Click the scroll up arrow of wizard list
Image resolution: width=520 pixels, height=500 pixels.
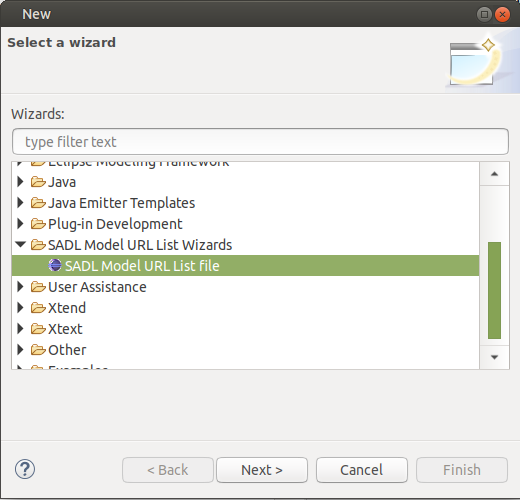tap(494, 174)
